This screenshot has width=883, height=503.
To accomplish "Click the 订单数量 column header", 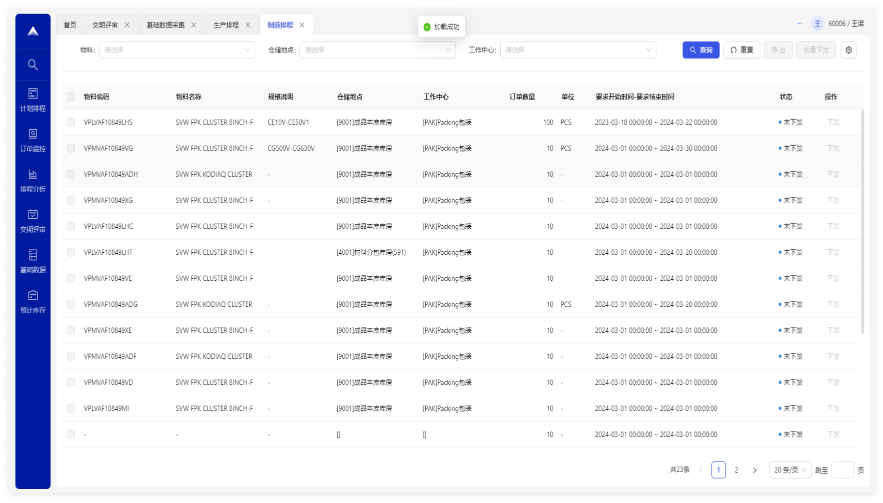I will (x=522, y=96).
